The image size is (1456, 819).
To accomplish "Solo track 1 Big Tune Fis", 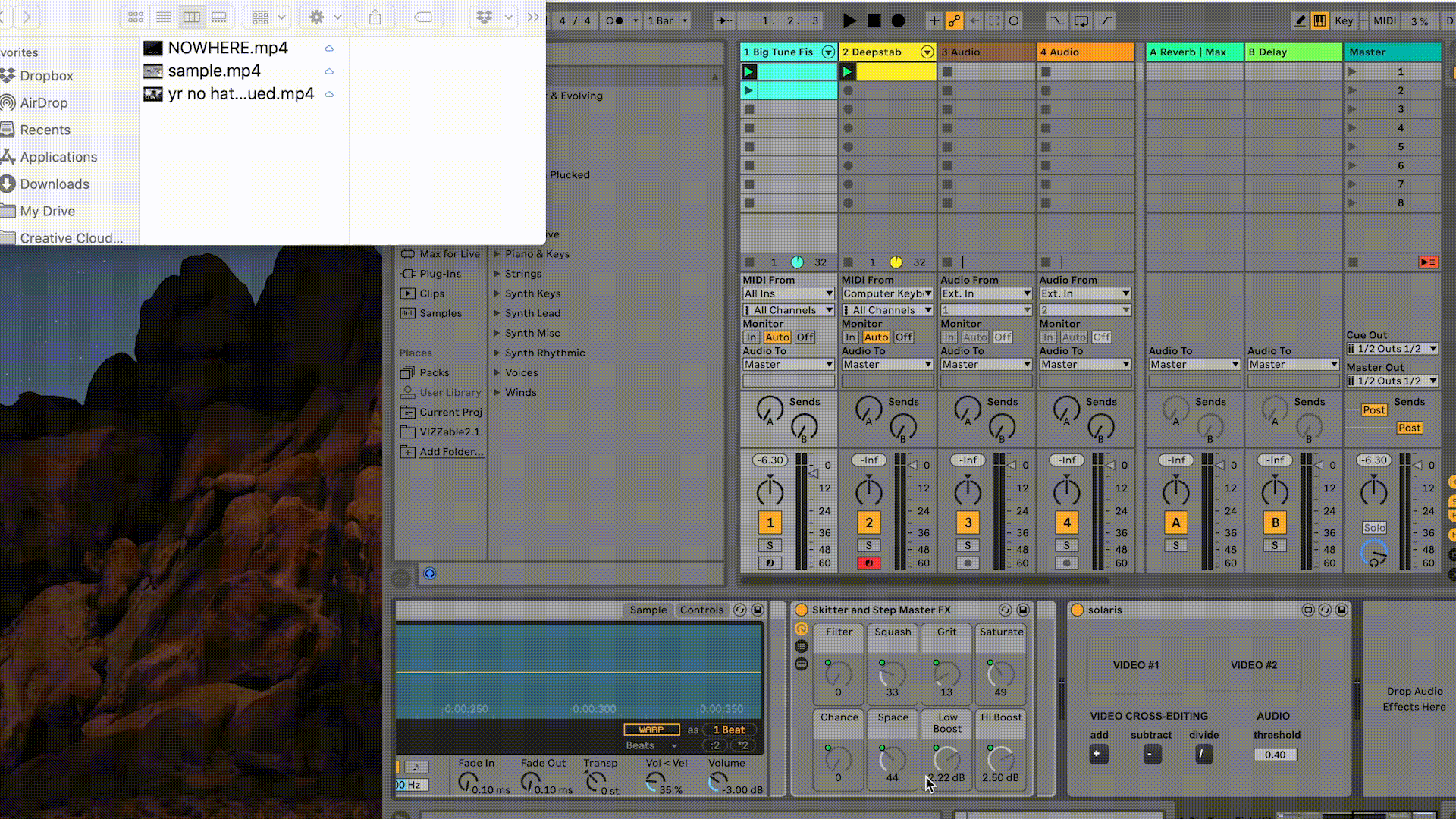I will (x=770, y=545).
